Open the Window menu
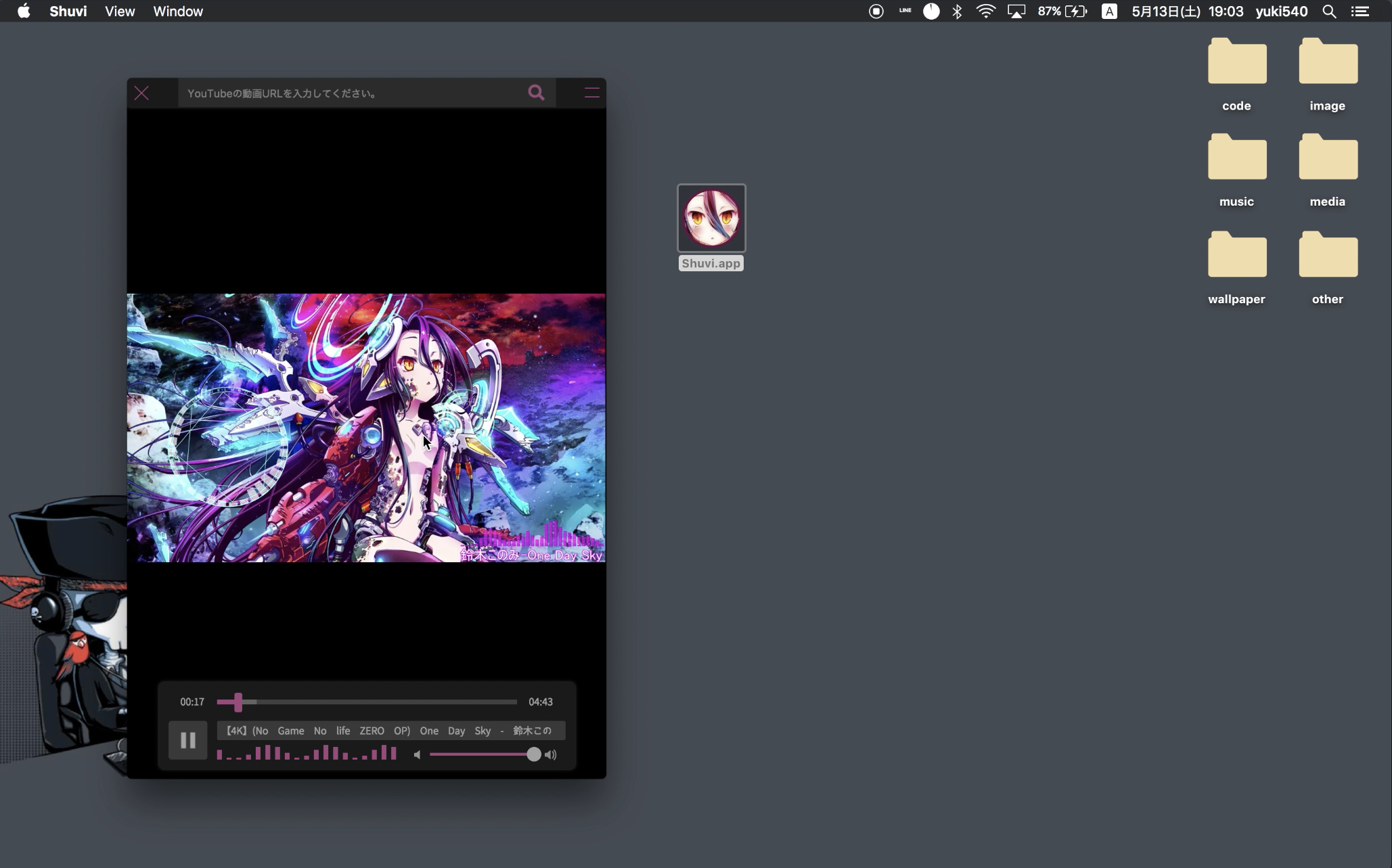1392x868 pixels. [178, 12]
